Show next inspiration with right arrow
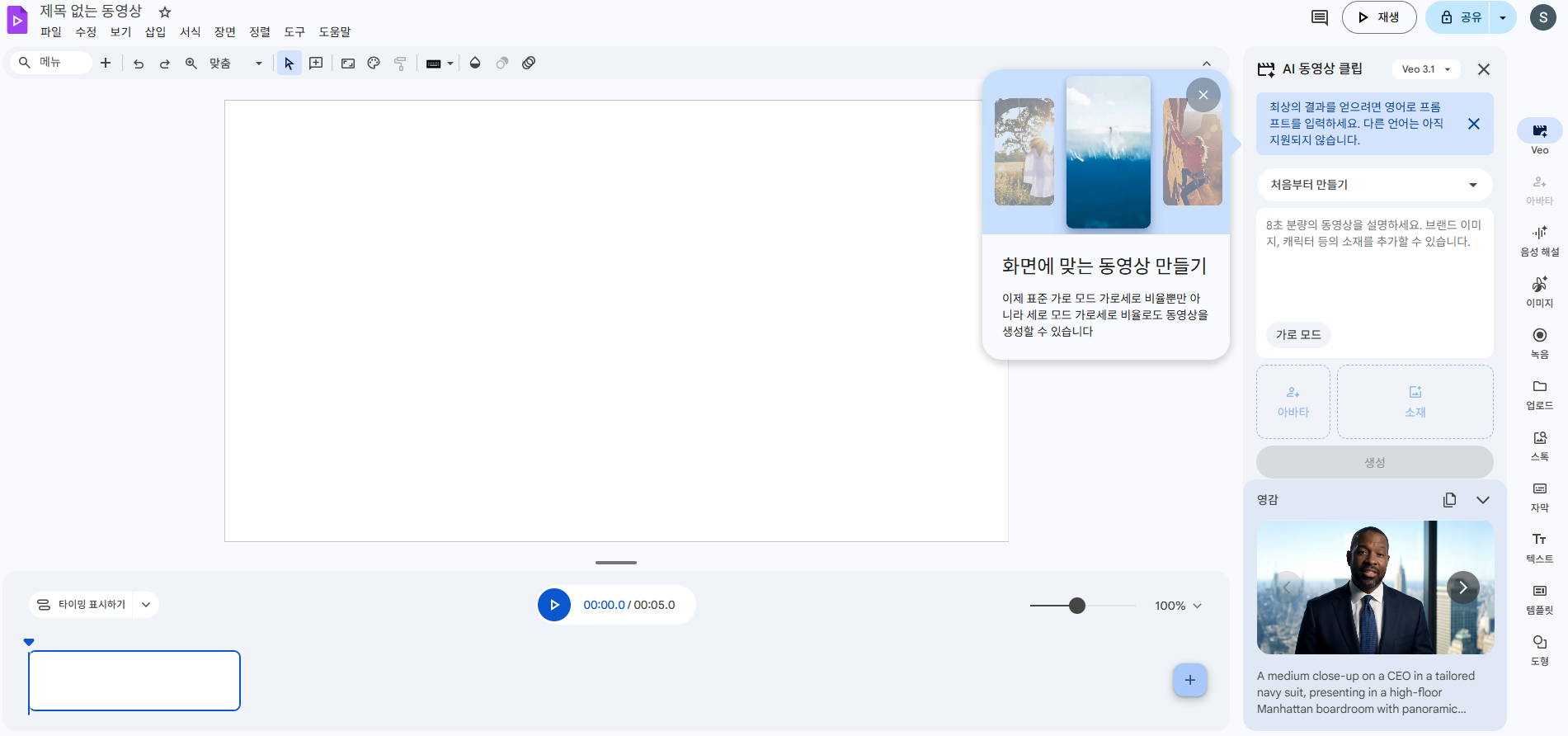The image size is (1568, 736). pos(1463,587)
